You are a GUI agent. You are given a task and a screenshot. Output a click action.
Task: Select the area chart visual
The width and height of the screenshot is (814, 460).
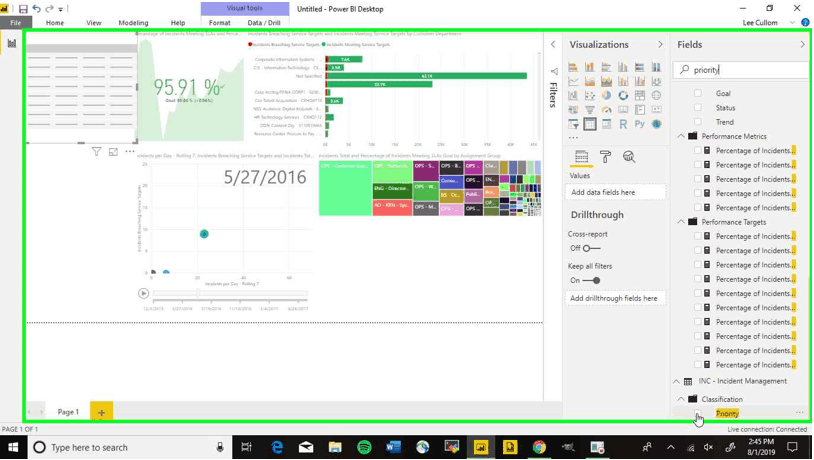coord(590,81)
